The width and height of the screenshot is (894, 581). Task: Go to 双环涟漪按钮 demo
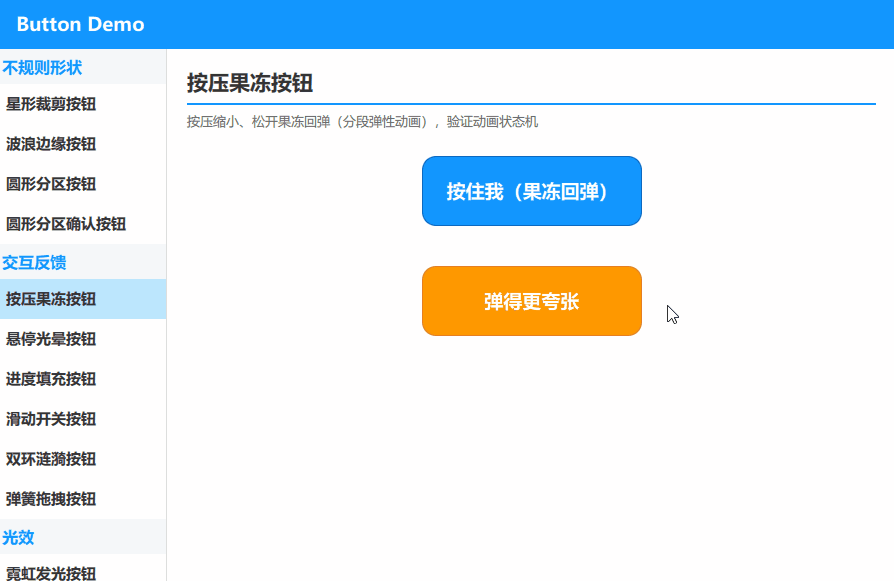click(83, 459)
